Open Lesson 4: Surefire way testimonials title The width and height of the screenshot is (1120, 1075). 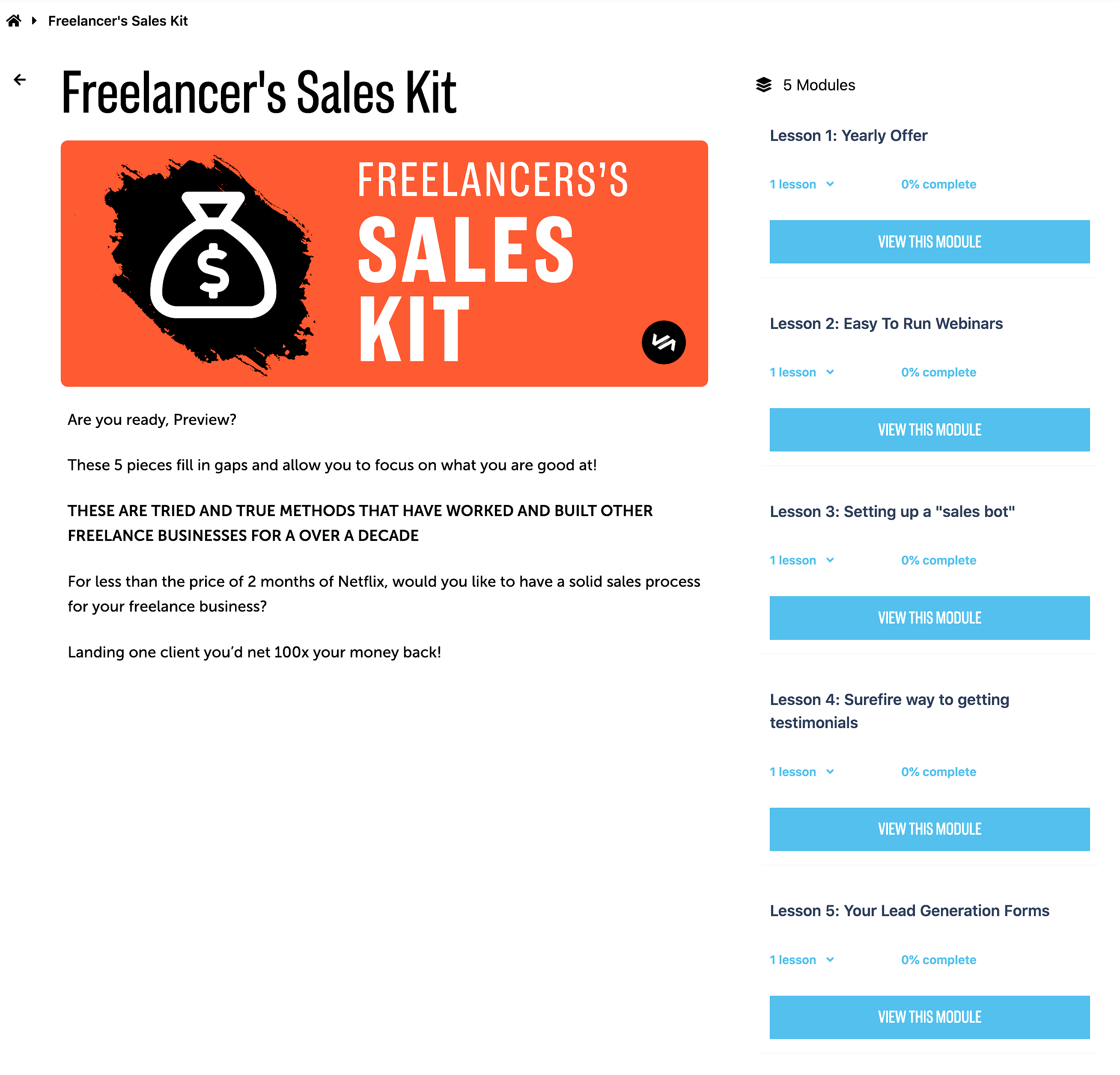[x=889, y=711]
